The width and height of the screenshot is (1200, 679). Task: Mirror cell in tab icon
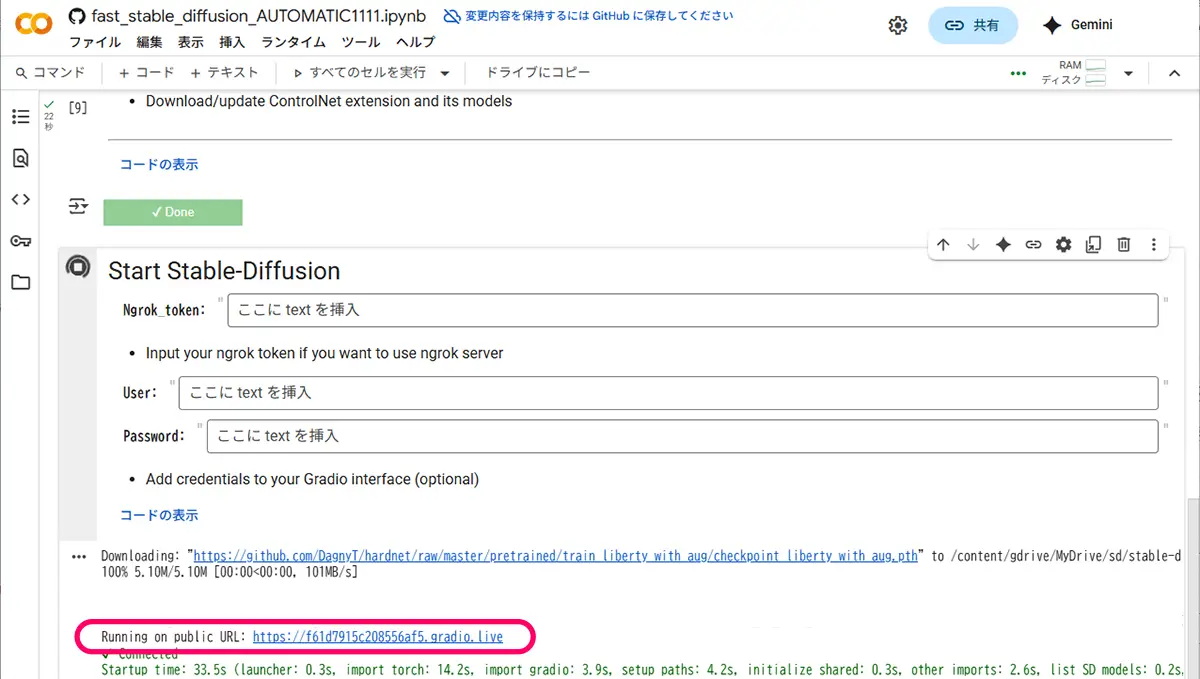click(1093, 245)
